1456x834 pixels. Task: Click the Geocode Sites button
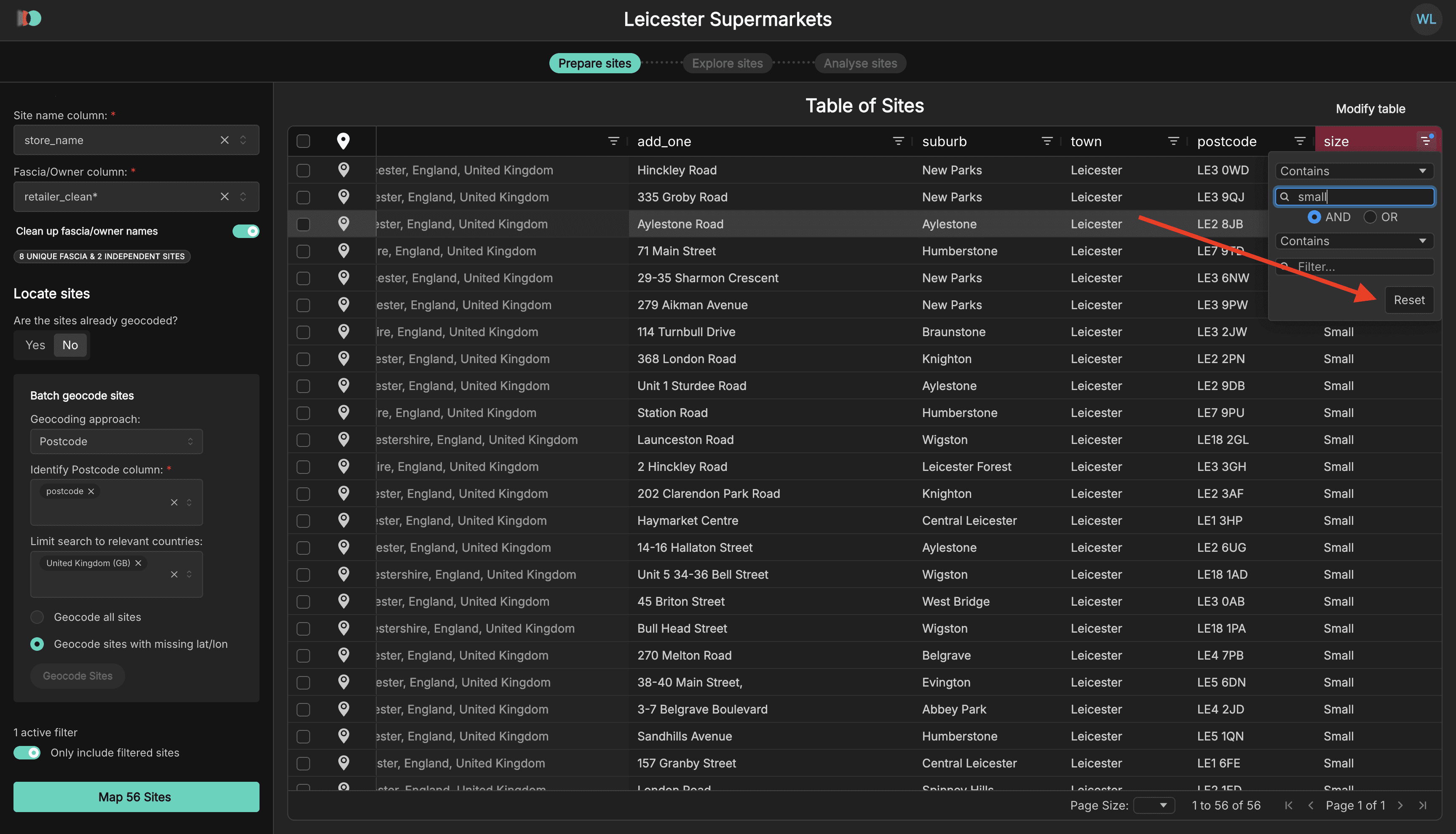tap(78, 676)
